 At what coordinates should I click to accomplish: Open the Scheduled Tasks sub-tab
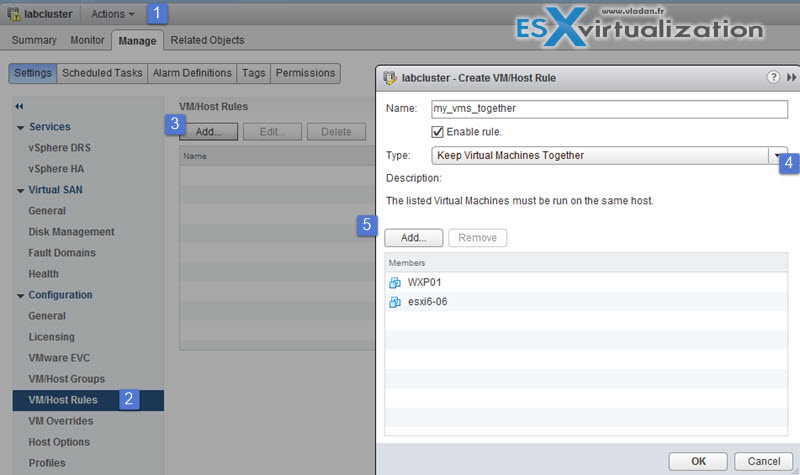[102, 73]
